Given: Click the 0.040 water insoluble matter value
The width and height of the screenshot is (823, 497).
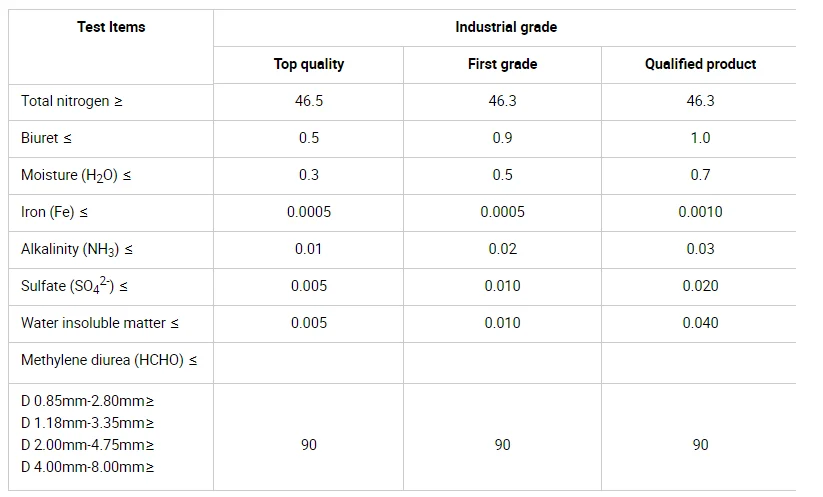Looking at the screenshot, I should click(x=700, y=323).
